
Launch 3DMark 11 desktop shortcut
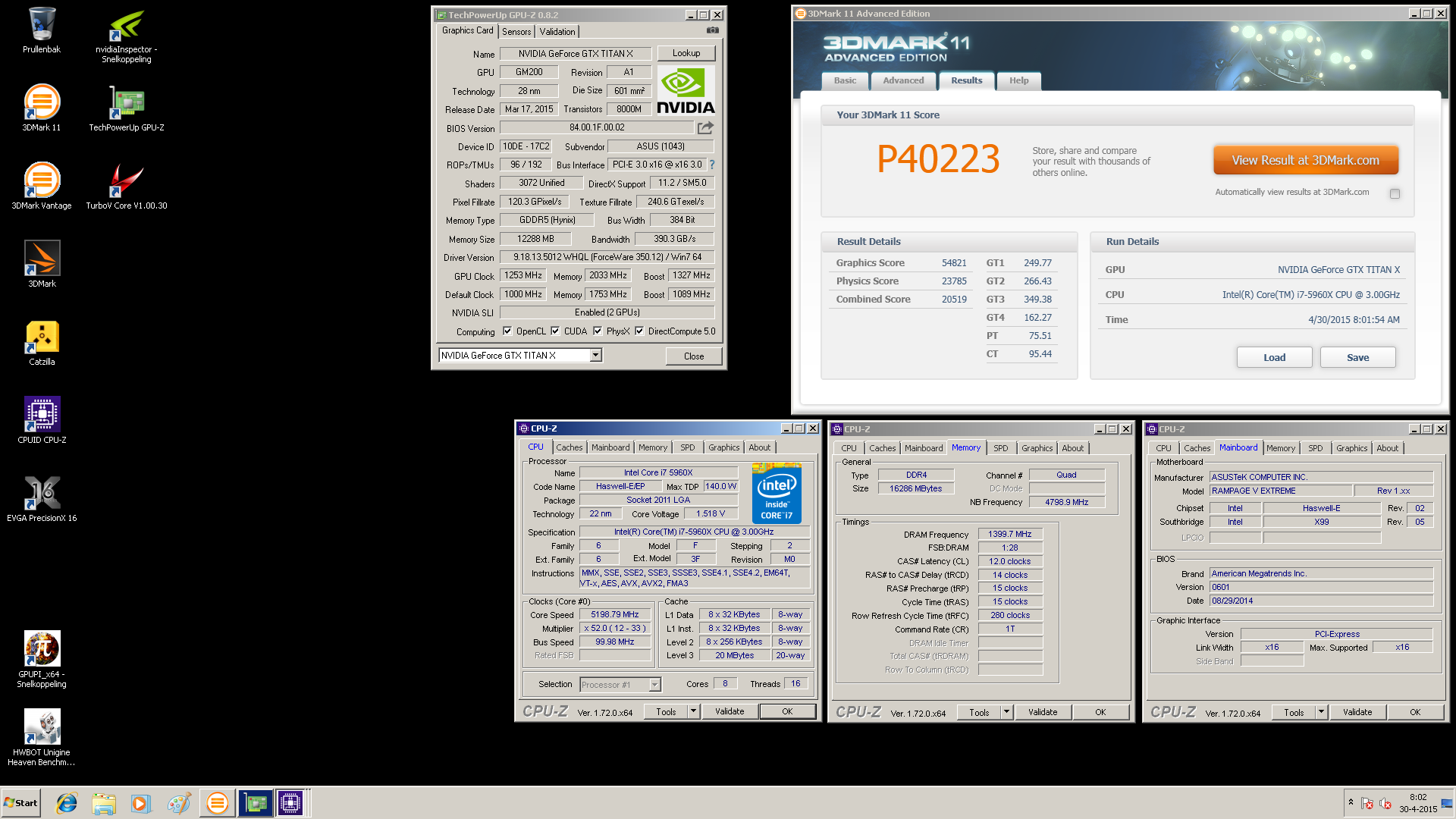[42, 108]
